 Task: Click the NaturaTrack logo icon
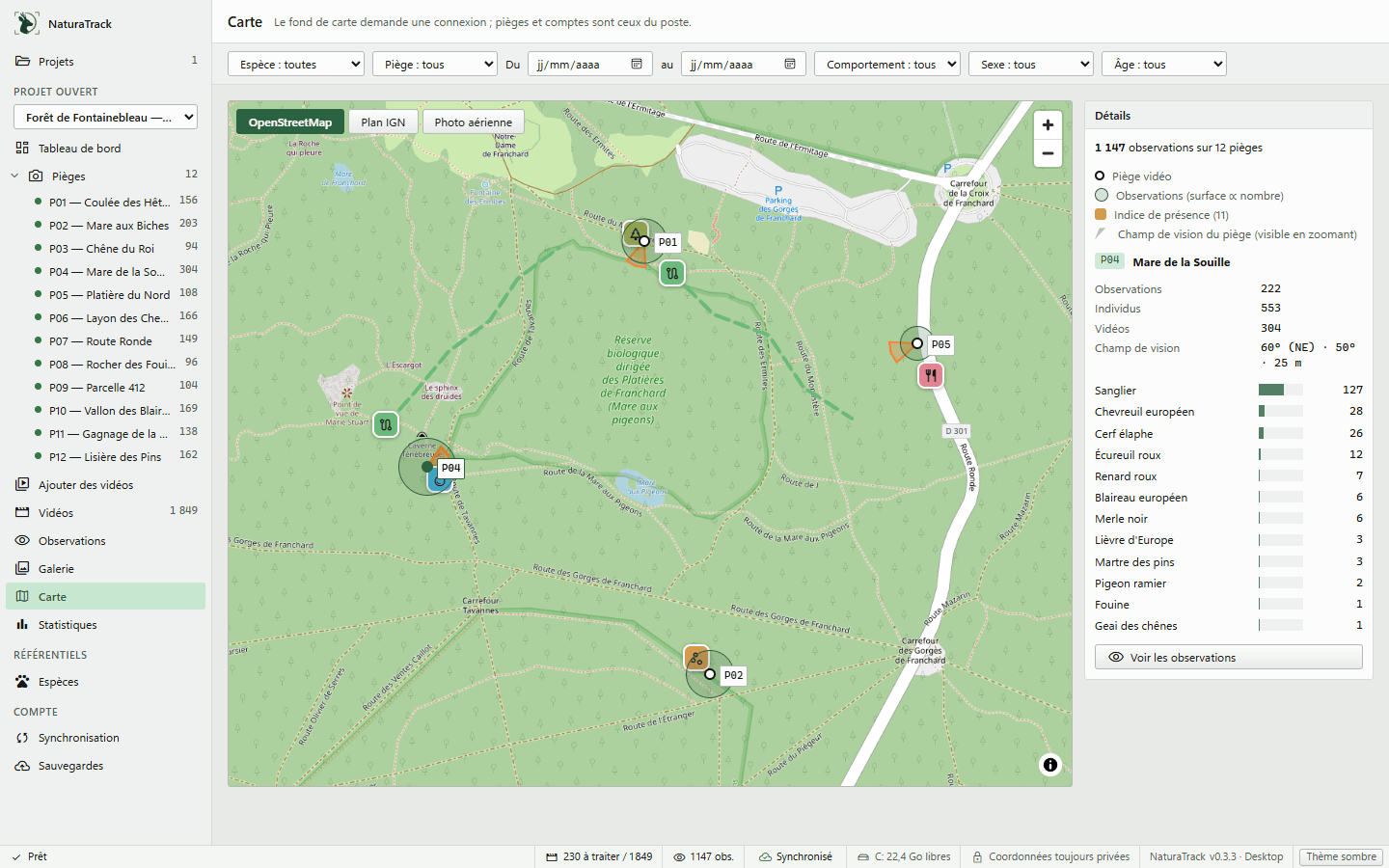tap(27, 23)
